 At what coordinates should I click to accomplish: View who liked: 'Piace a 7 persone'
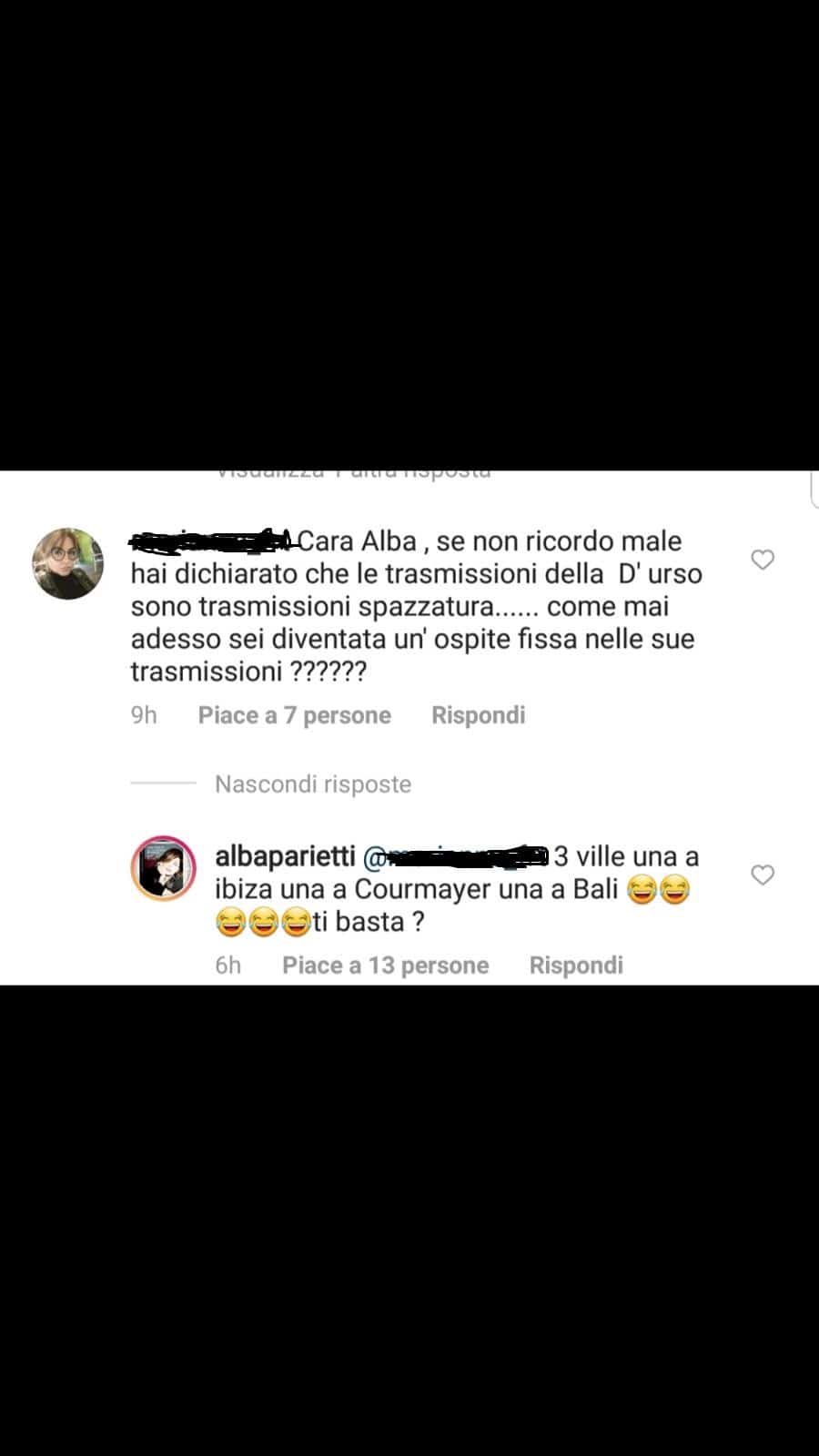tap(295, 715)
